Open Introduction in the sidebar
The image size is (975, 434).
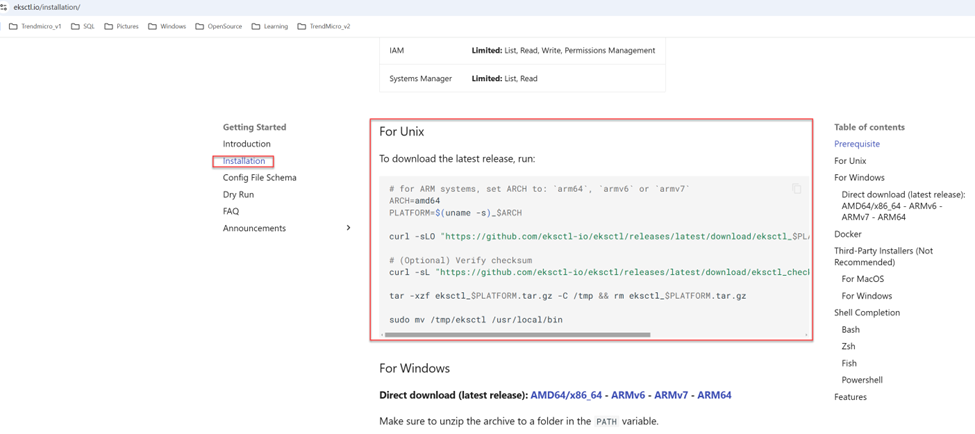[x=247, y=144]
